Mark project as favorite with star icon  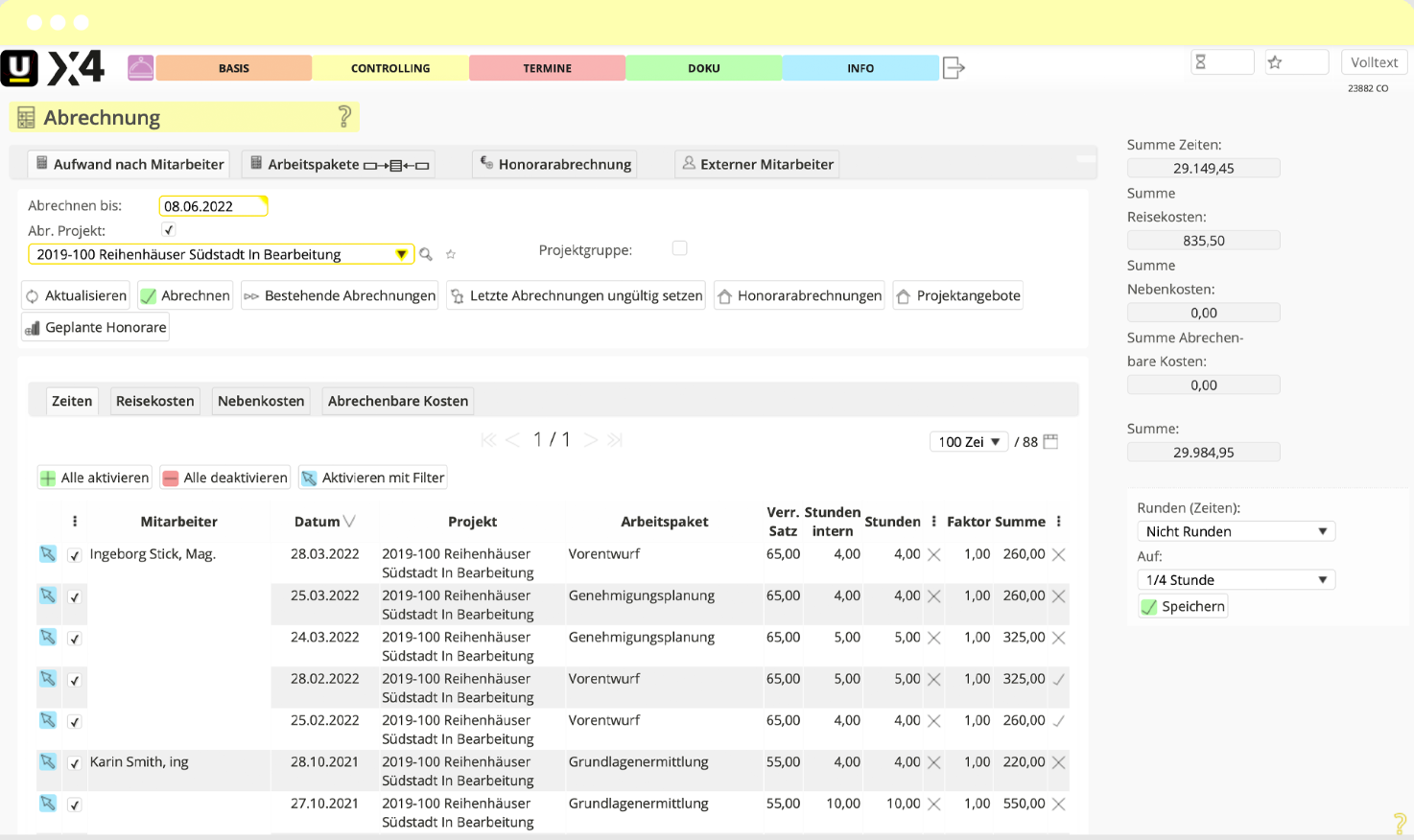pos(451,254)
